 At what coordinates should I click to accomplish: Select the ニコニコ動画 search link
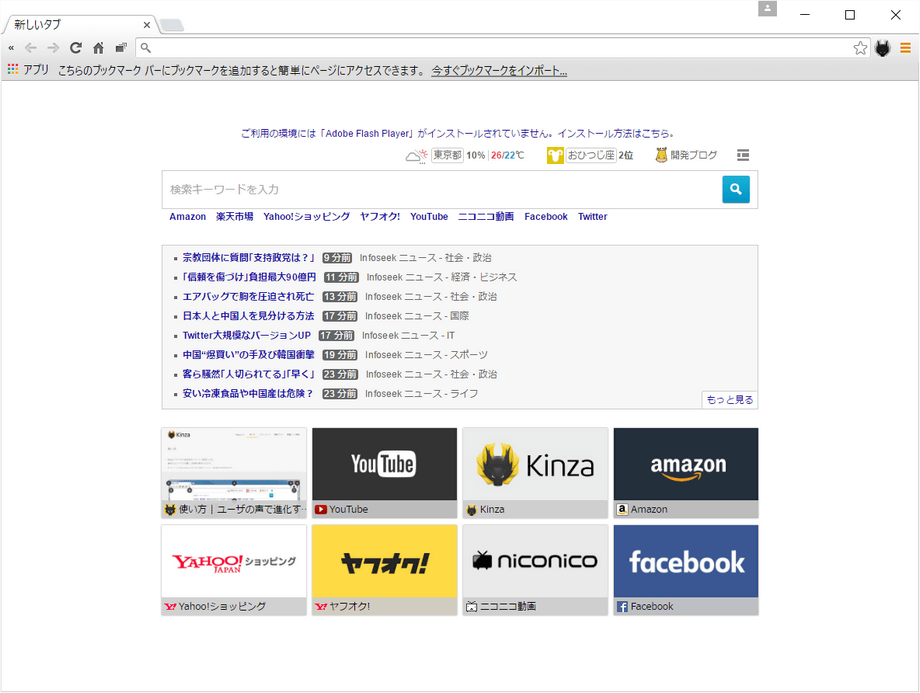(486, 217)
